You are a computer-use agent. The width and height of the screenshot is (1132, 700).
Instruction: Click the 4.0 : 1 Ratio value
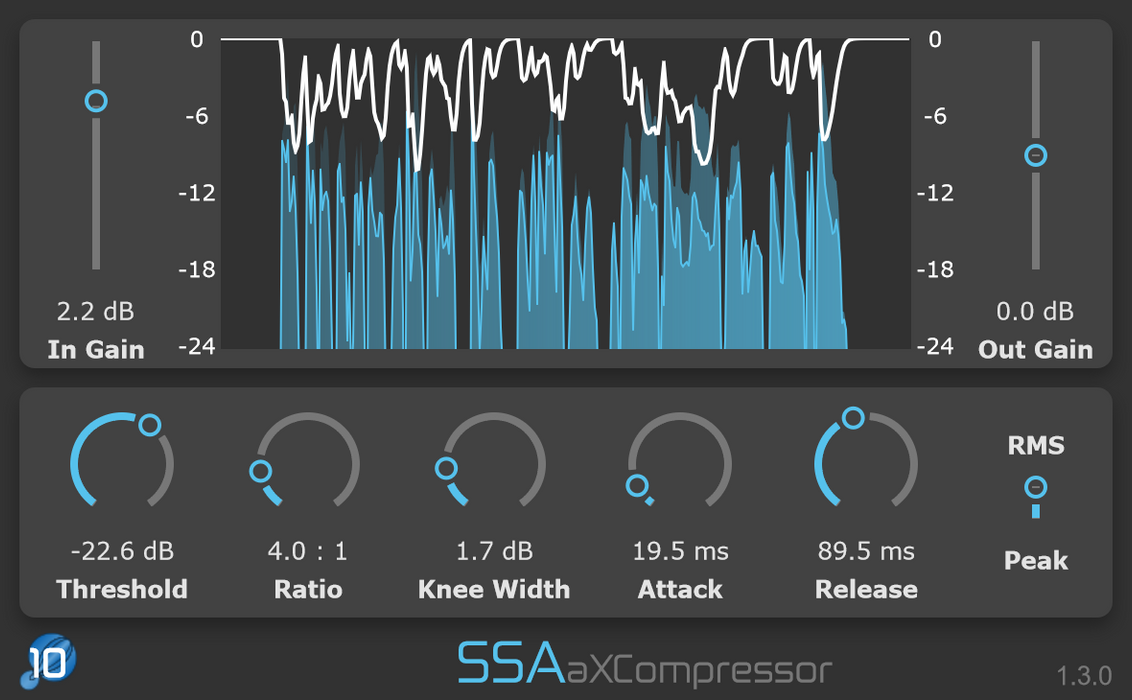tap(308, 551)
